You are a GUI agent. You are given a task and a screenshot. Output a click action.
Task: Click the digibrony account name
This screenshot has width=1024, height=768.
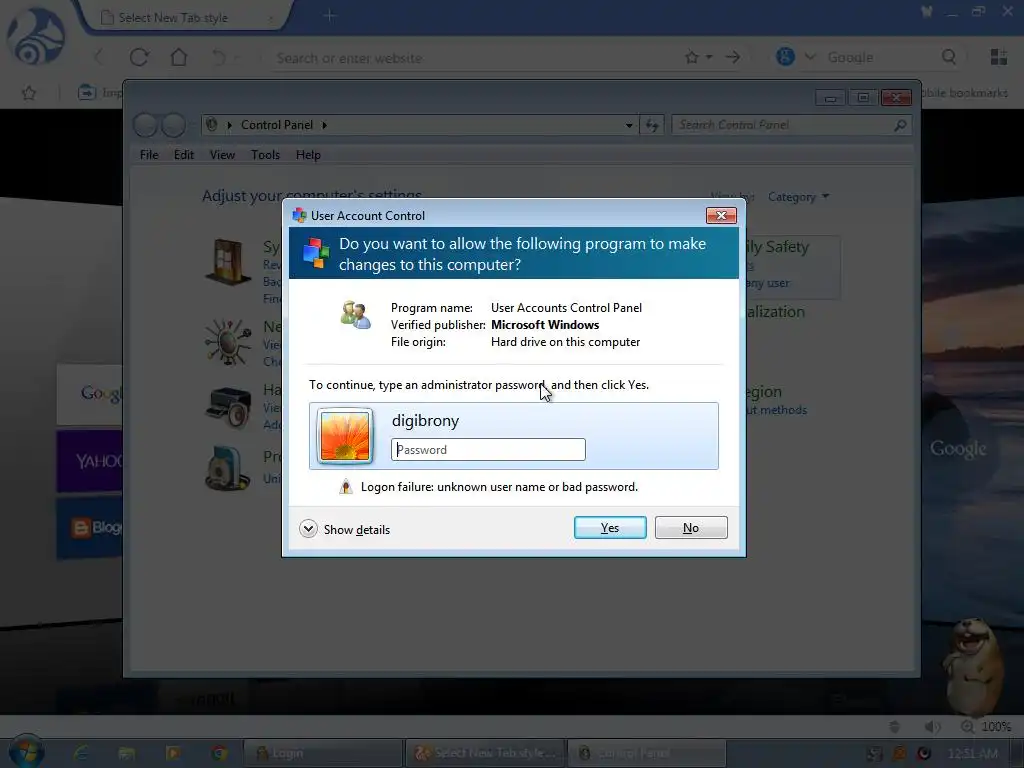(425, 421)
